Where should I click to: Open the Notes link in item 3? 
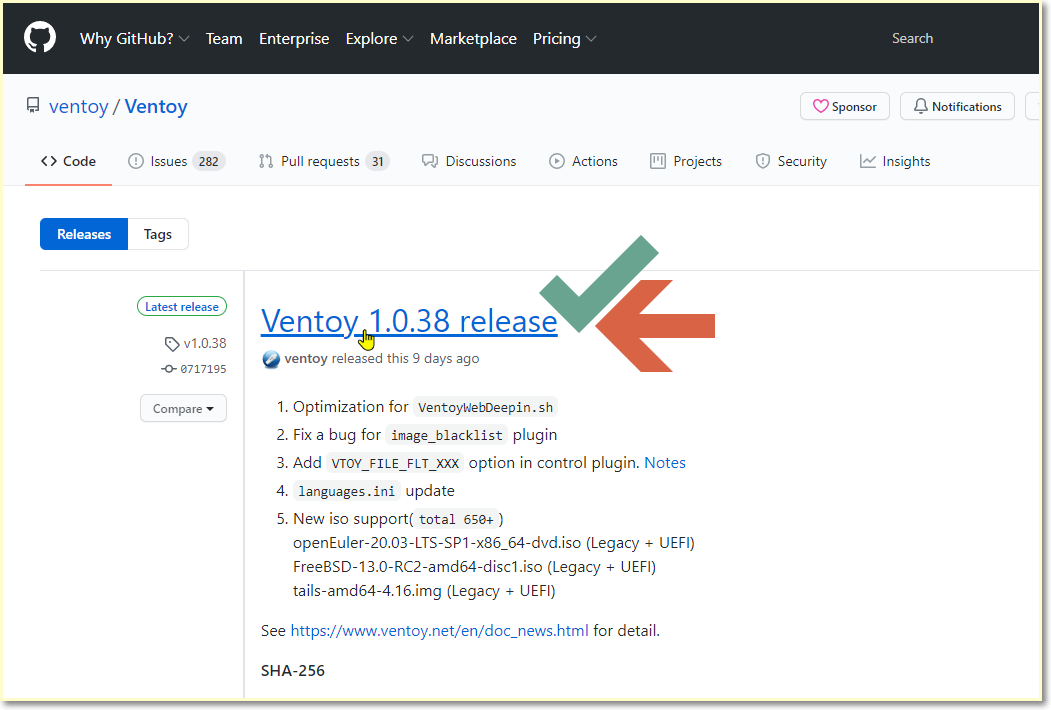[x=665, y=463]
